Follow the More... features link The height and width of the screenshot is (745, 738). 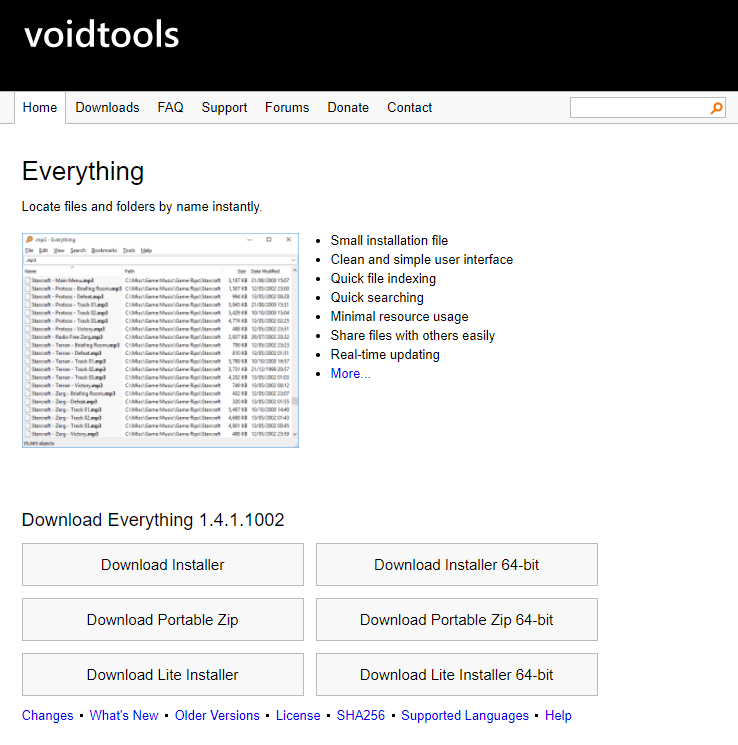coord(351,373)
